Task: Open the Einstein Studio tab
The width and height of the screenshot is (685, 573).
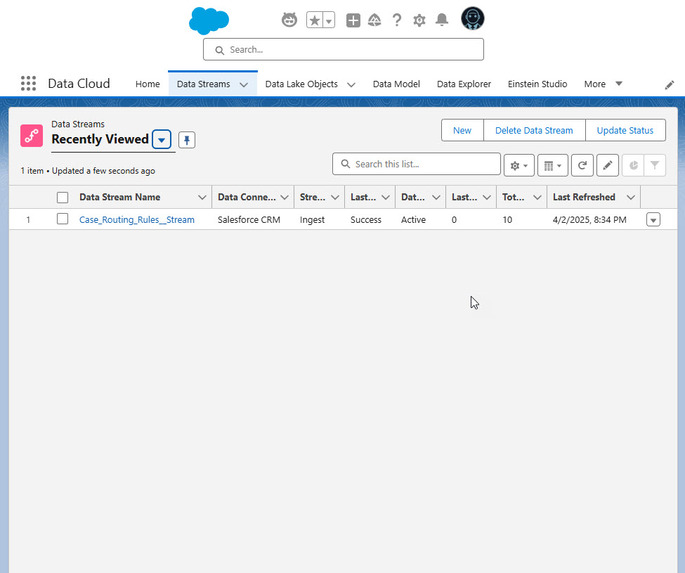Action: pyautogui.click(x=537, y=84)
